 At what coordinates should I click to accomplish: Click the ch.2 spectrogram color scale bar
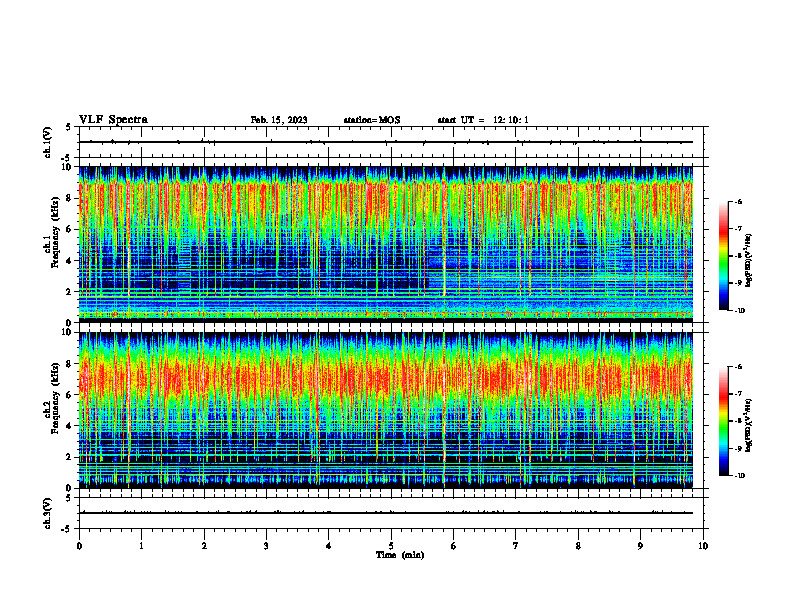723,421
